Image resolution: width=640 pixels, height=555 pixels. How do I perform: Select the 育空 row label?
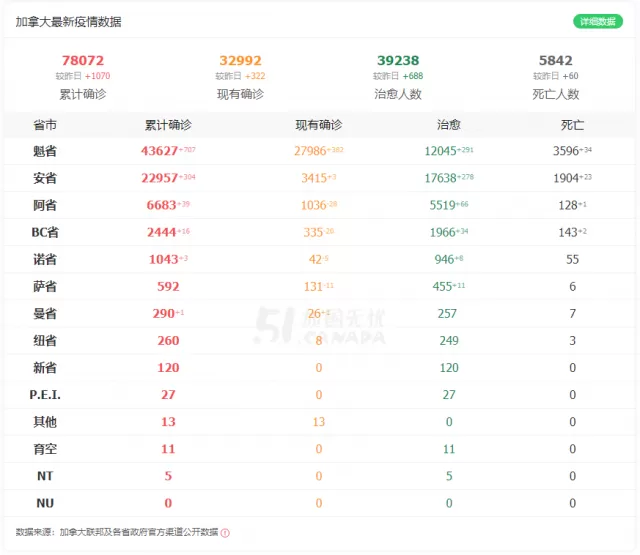point(45,449)
